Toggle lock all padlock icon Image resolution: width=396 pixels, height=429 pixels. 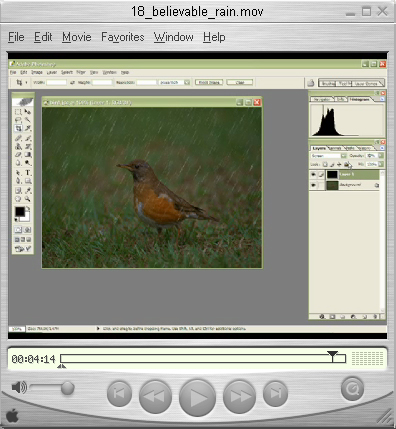click(x=346, y=164)
